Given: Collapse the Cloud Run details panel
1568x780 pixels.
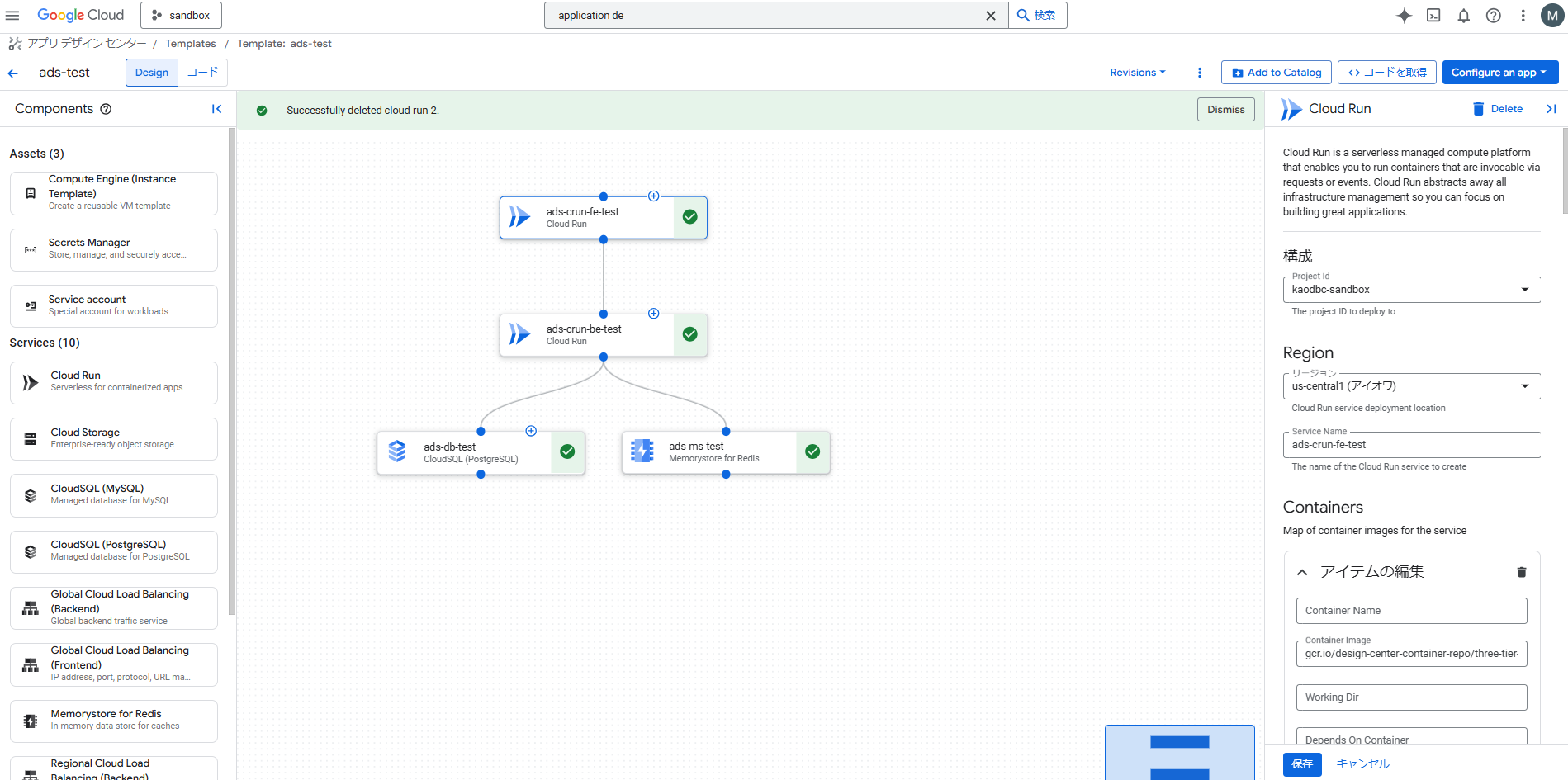Looking at the screenshot, I should point(1551,109).
